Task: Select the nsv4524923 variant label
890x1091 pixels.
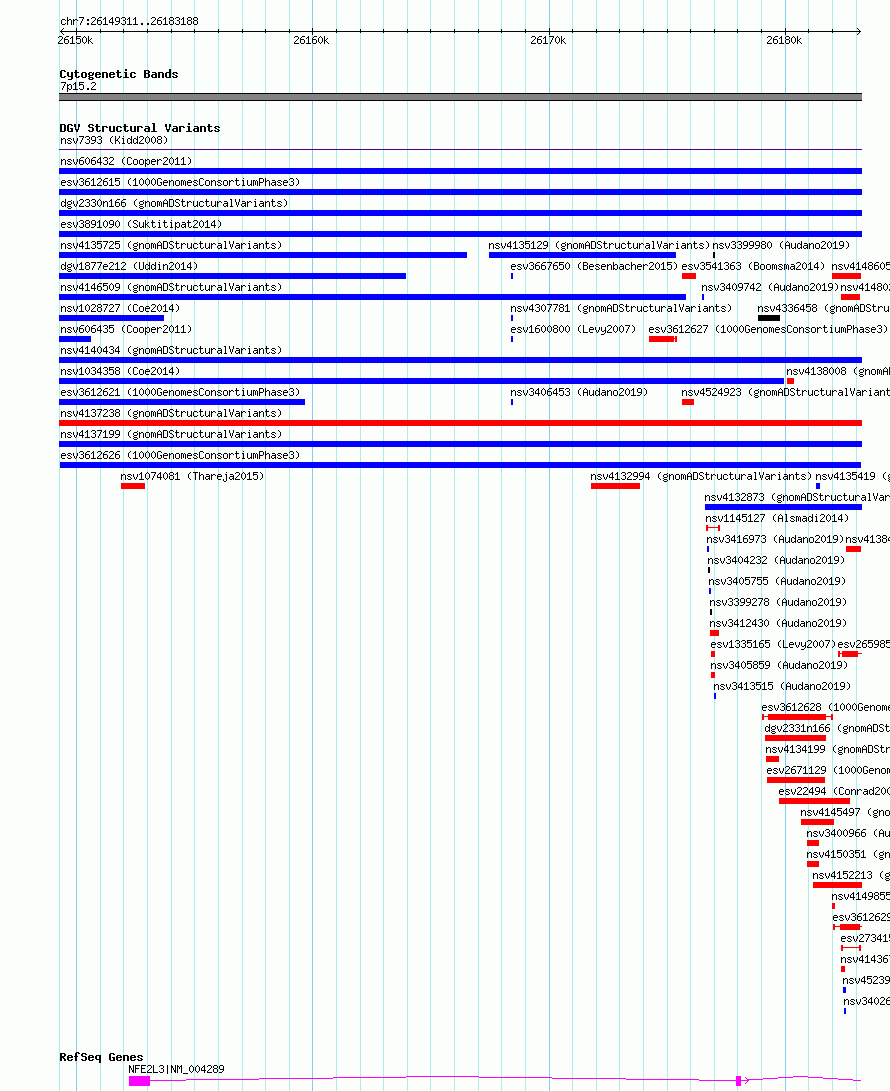Action: (786, 392)
